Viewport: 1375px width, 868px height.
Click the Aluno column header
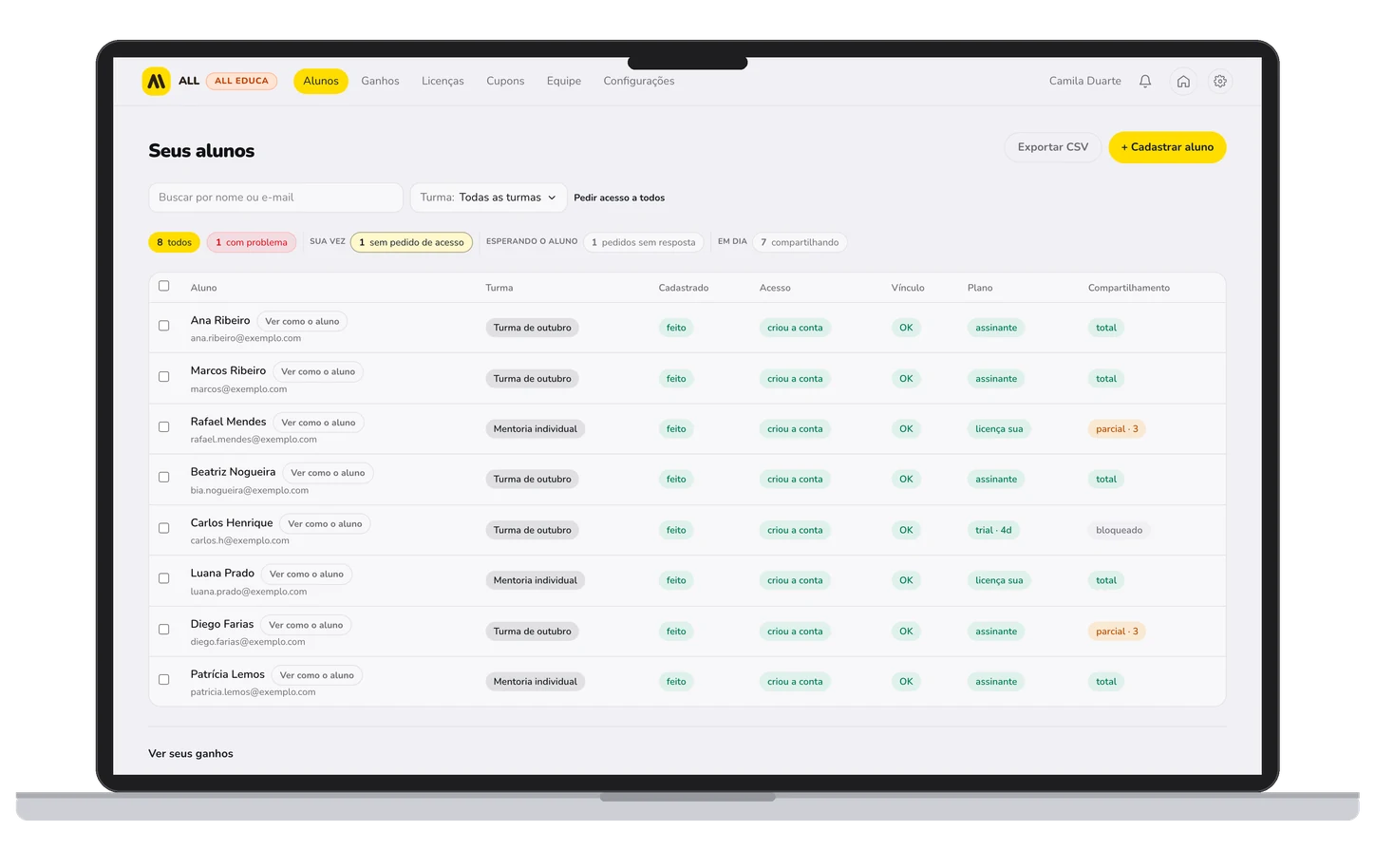click(203, 288)
